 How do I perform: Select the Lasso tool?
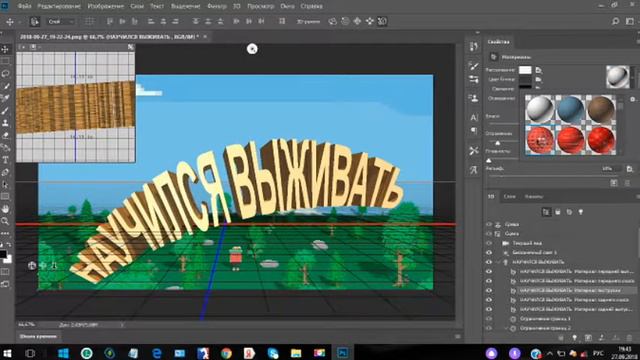point(5,74)
